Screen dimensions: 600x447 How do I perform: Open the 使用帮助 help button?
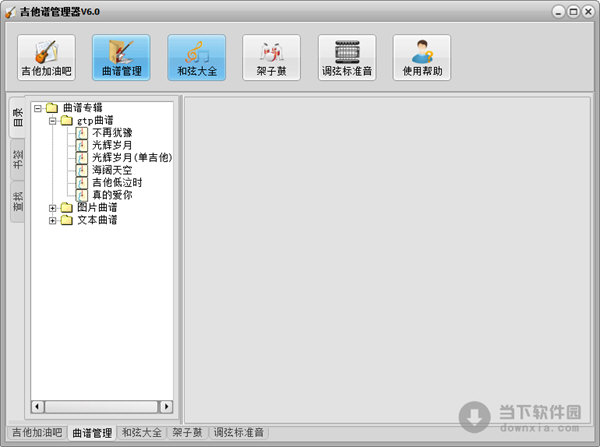[422, 57]
